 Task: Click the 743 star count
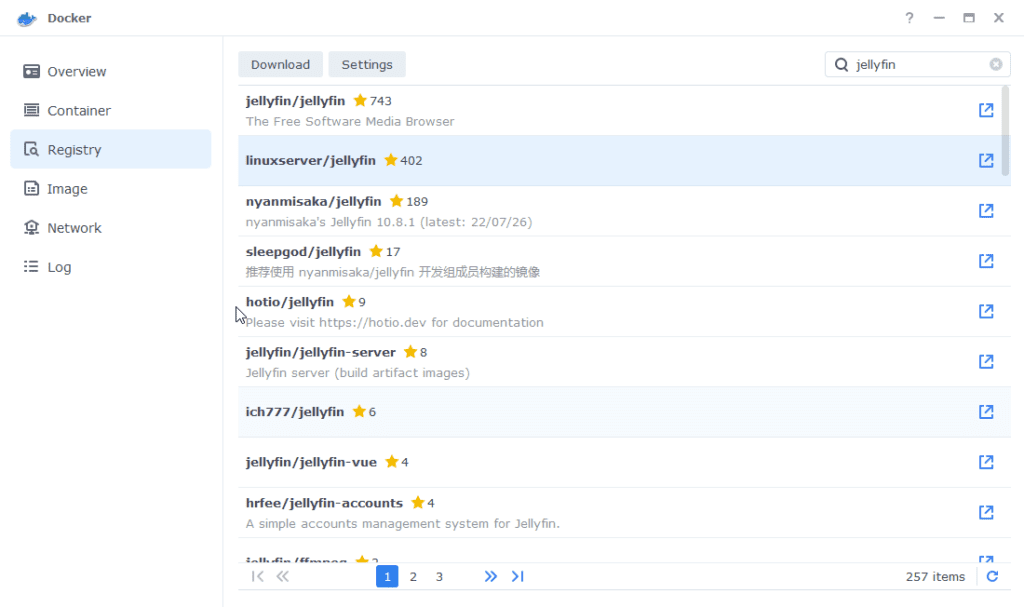(381, 101)
